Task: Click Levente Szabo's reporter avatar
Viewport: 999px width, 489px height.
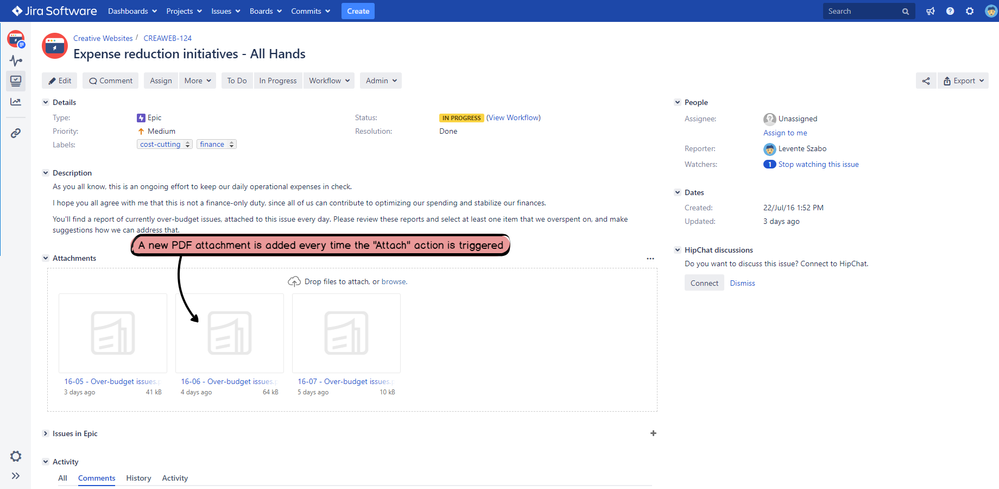Action: tap(769, 149)
